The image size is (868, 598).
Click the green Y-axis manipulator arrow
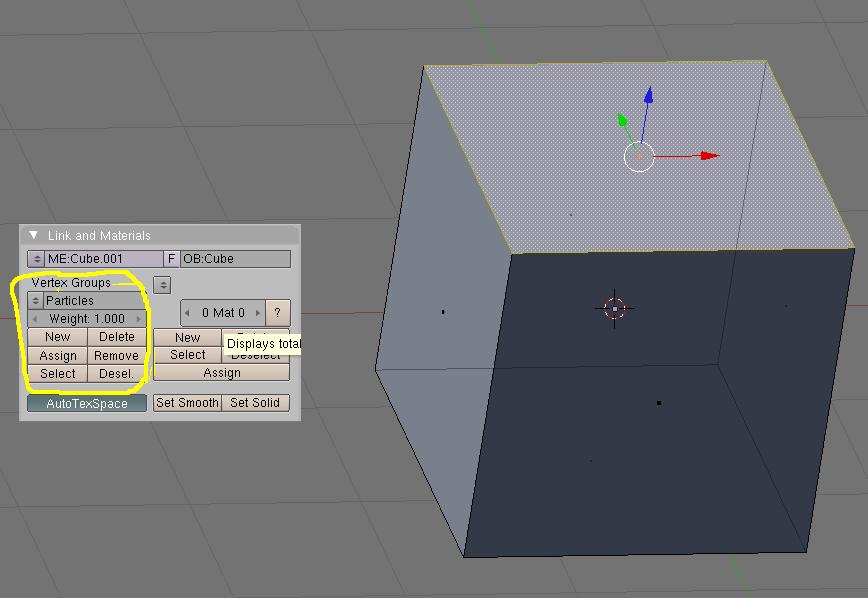click(623, 120)
